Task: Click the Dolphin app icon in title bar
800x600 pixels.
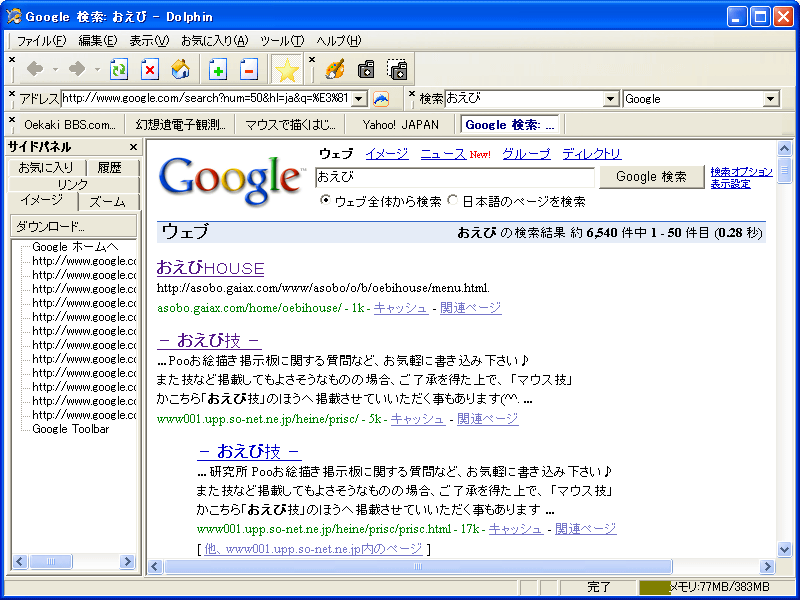Action: [x=14, y=16]
